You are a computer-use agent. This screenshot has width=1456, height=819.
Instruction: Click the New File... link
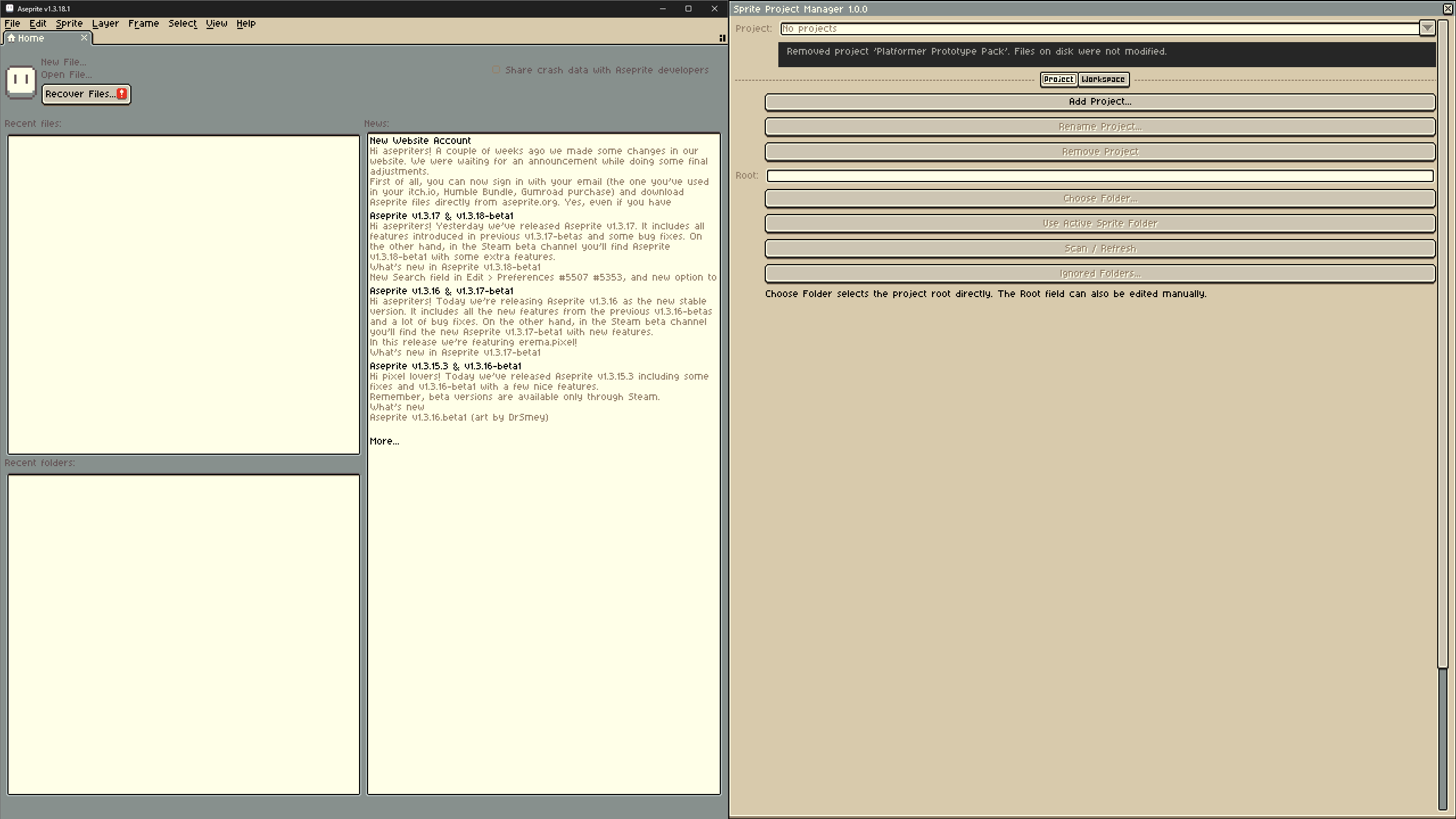64,62
